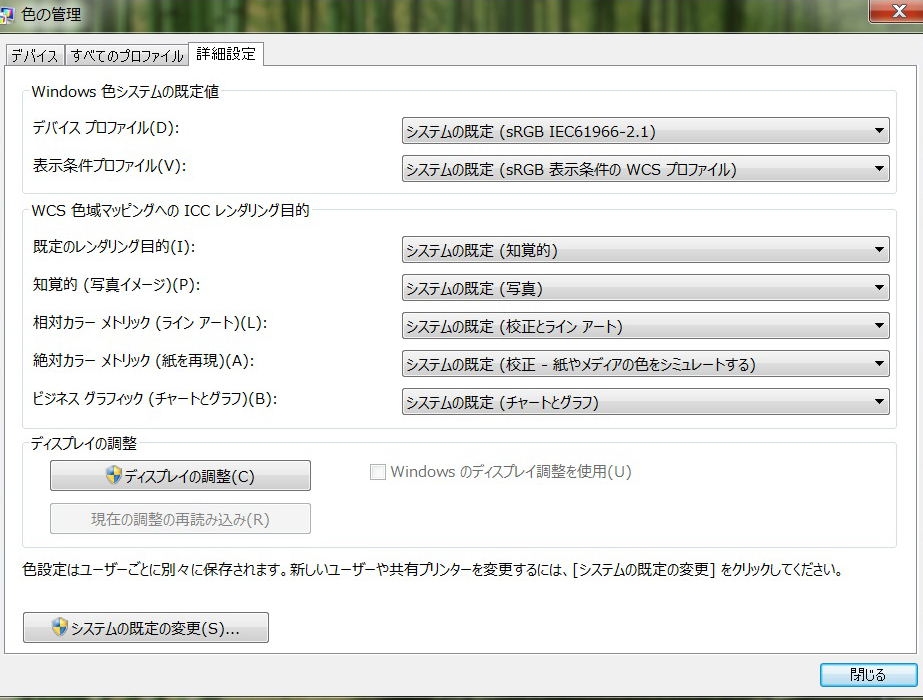Click the デバイス プロファイル(D): label
923x700 pixels.
[x=106, y=128]
